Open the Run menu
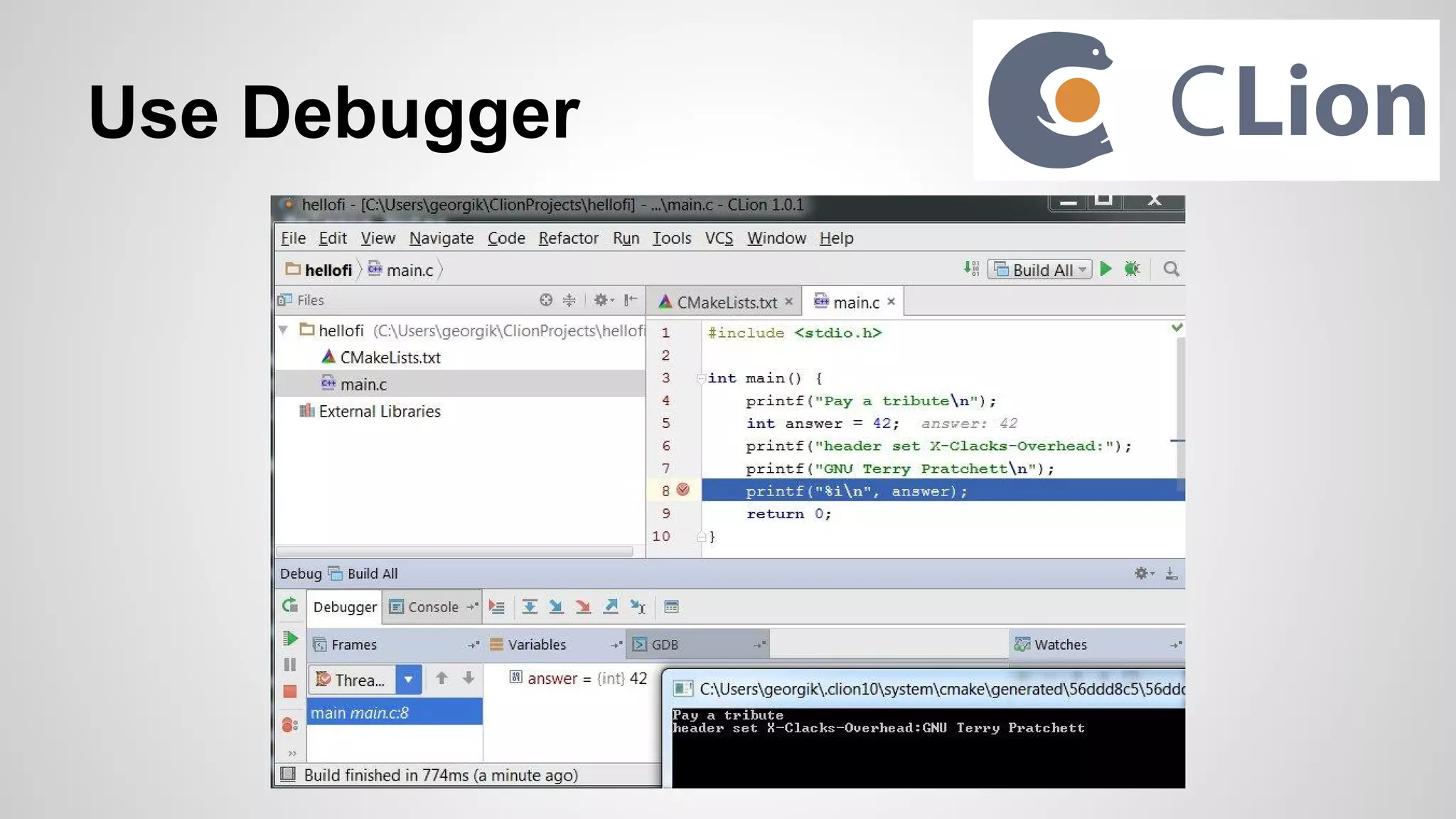This screenshot has width=1456, height=819. [626, 238]
